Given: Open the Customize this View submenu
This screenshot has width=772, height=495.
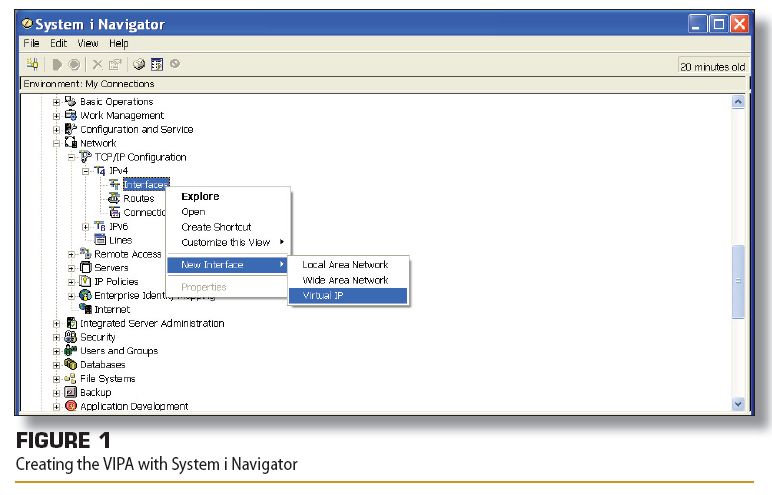Looking at the screenshot, I should point(227,242).
